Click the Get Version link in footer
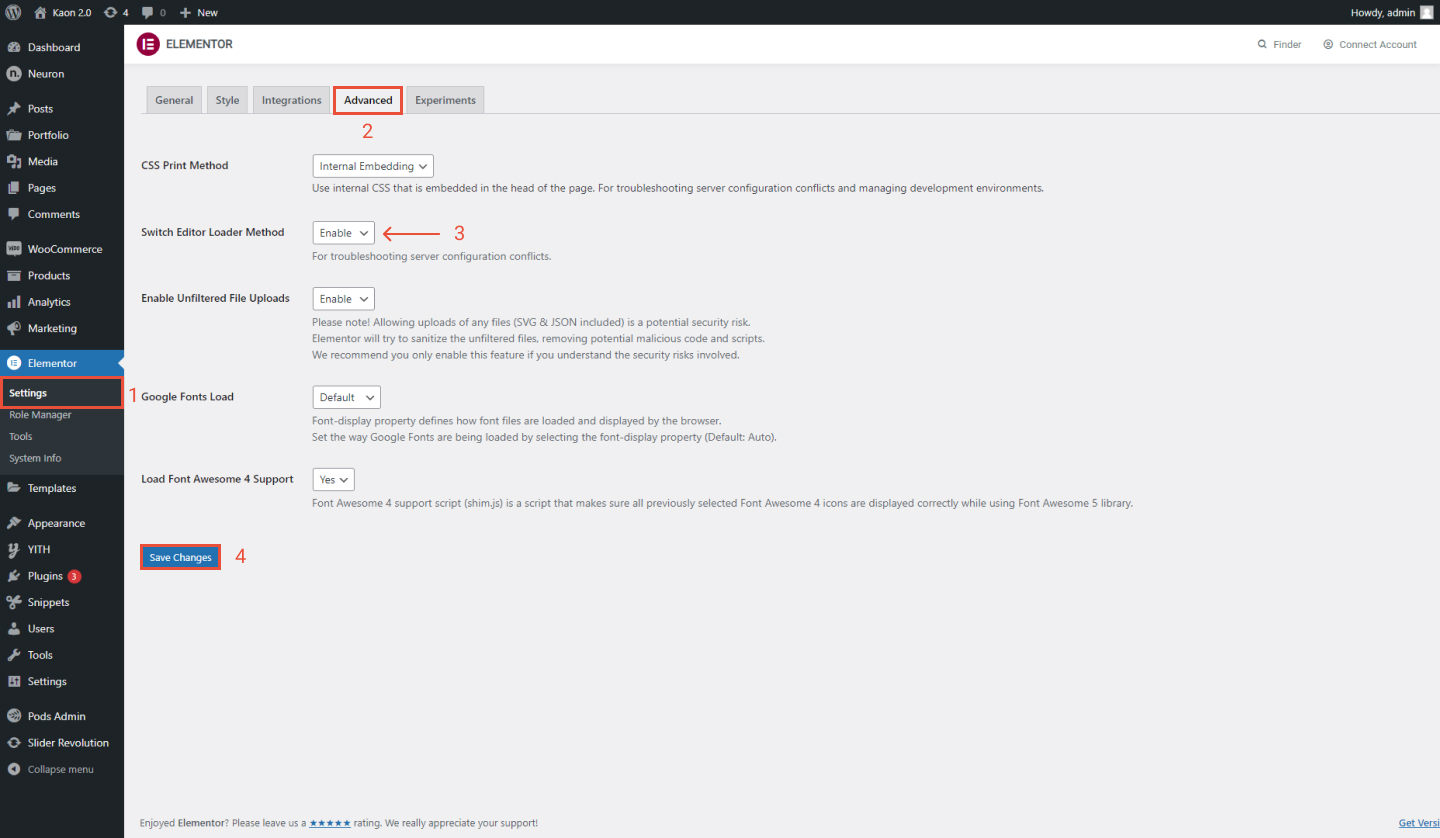Viewport: 1440px width, 838px height. coord(1419,823)
